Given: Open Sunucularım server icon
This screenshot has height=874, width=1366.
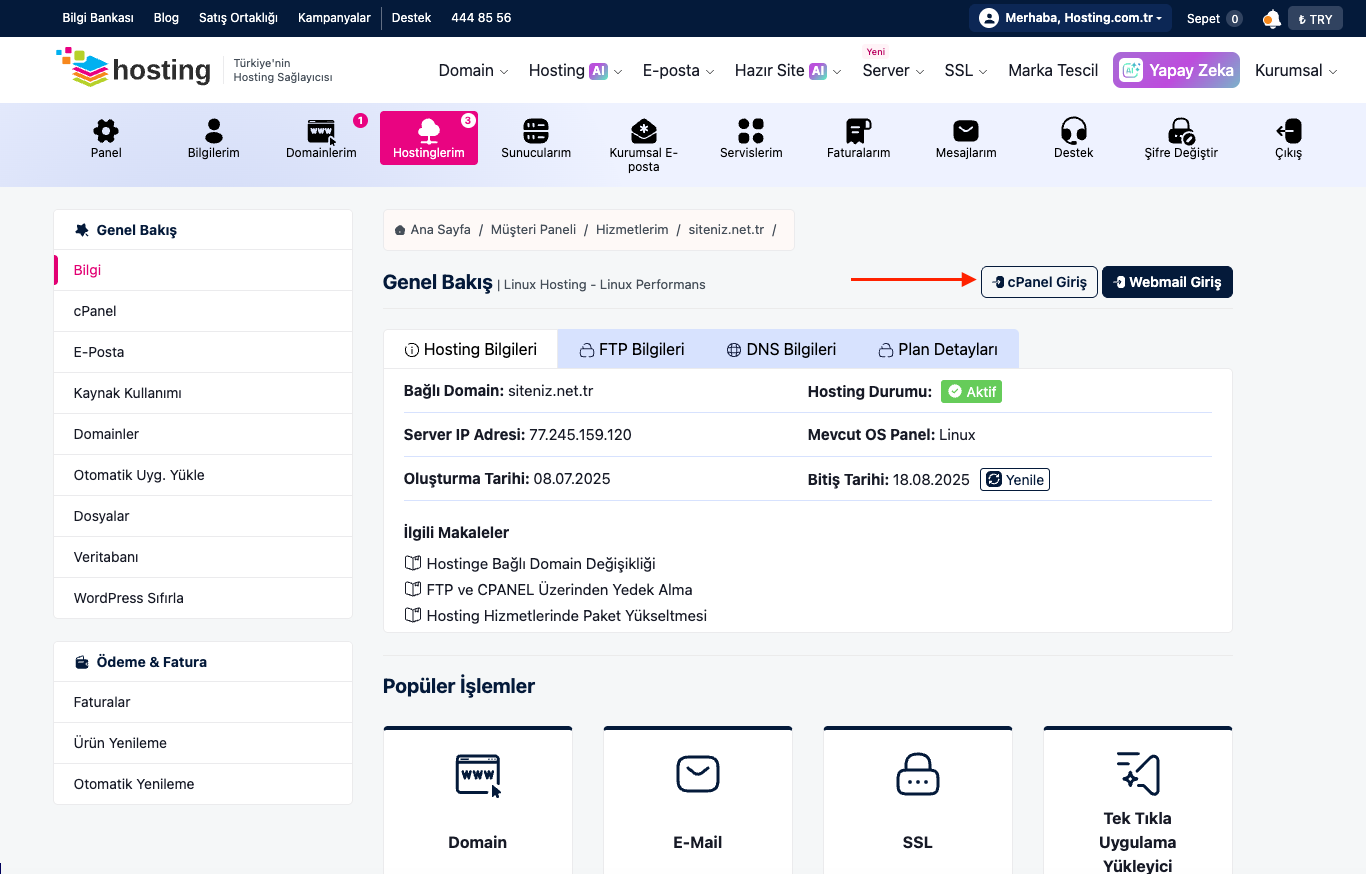Looking at the screenshot, I should click(x=536, y=131).
